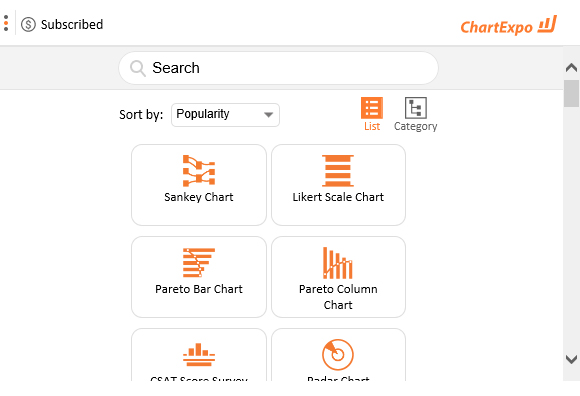Click inside the Search field
580x396 pixels.
click(279, 68)
